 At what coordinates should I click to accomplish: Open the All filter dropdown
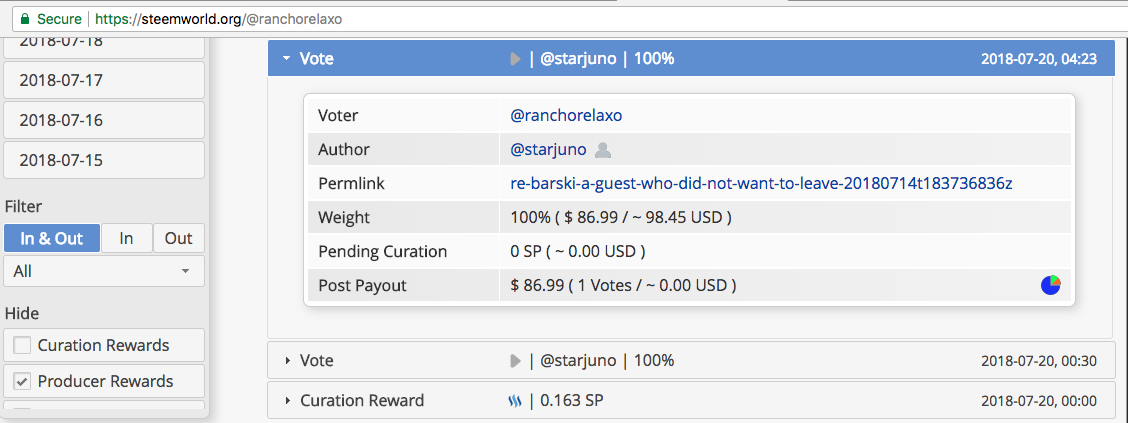coord(104,271)
